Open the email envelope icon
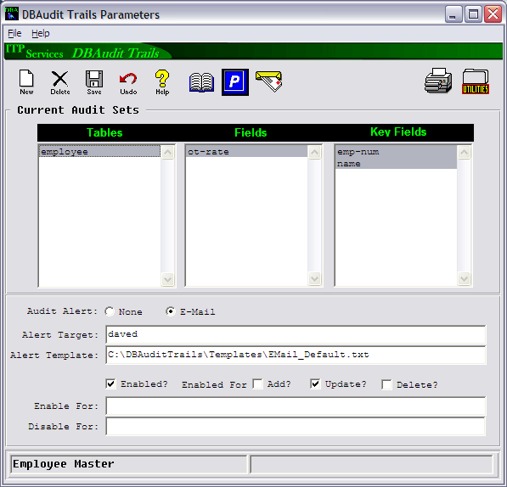This screenshot has height=487, width=507. (x=269, y=81)
